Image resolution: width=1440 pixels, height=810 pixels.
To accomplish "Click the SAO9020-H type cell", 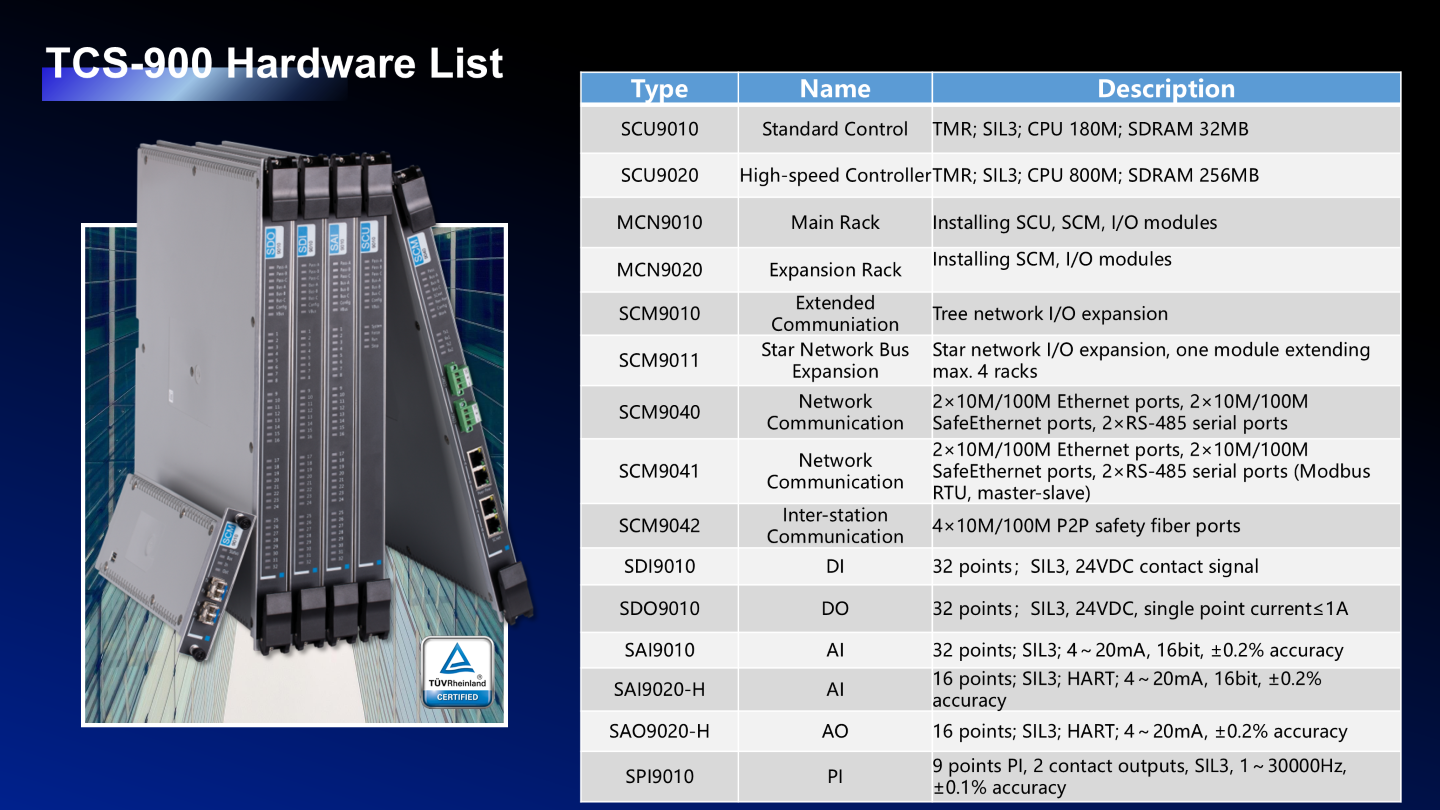I will (x=659, y=731).
